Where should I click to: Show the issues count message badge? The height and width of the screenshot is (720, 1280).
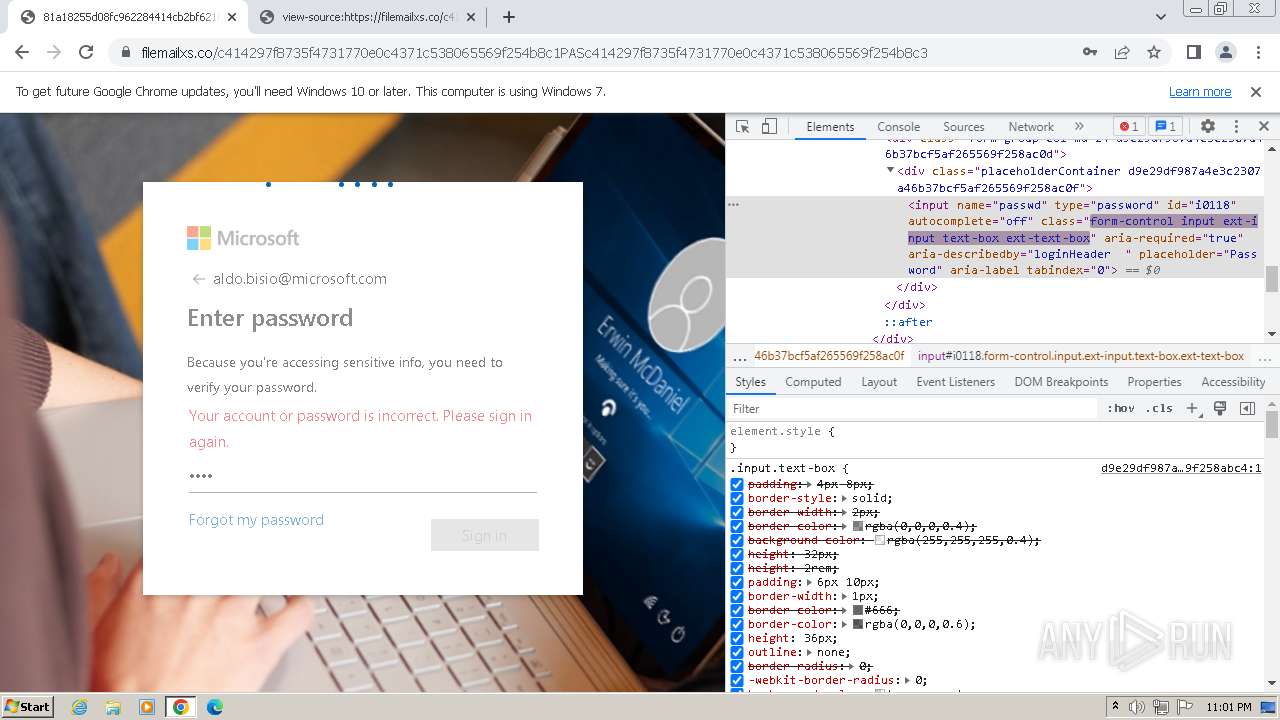point(1165,127)
